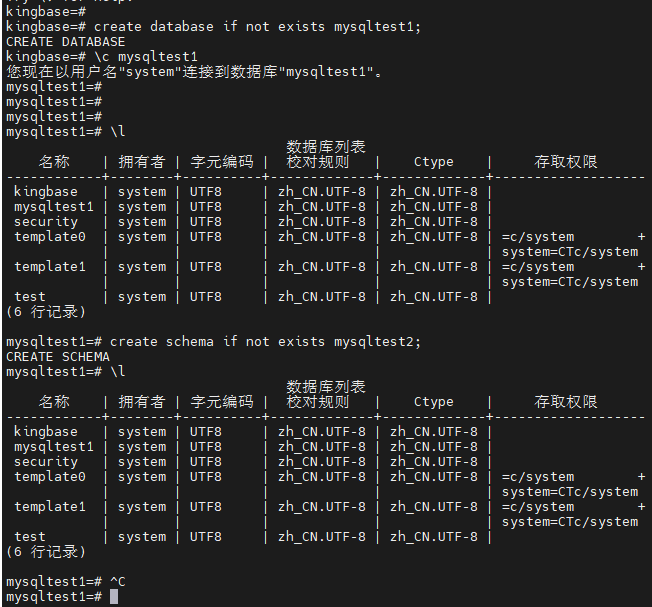The height and width of the screenshot is (607, 652).
Task: Click the "create database if not exists mysqltest1;" command
Action: 258,27
